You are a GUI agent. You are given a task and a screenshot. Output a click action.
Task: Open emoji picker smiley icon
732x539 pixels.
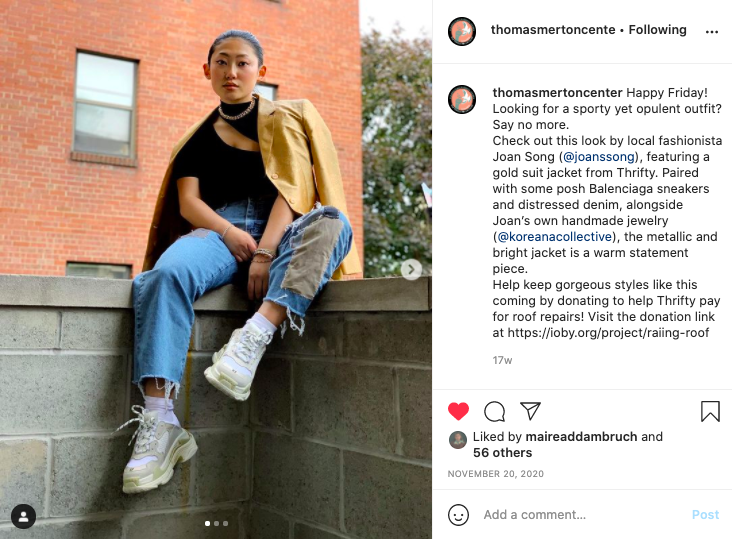pos(458,515)
